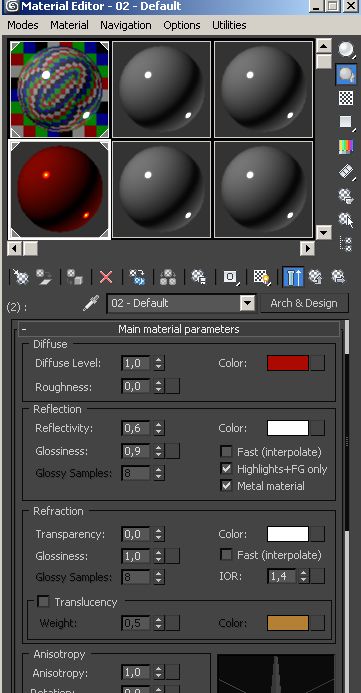Viewport: 361px width, 693px height.
Task: Click the Sample Type sphere icon
Action: click(x=347, y=50)
